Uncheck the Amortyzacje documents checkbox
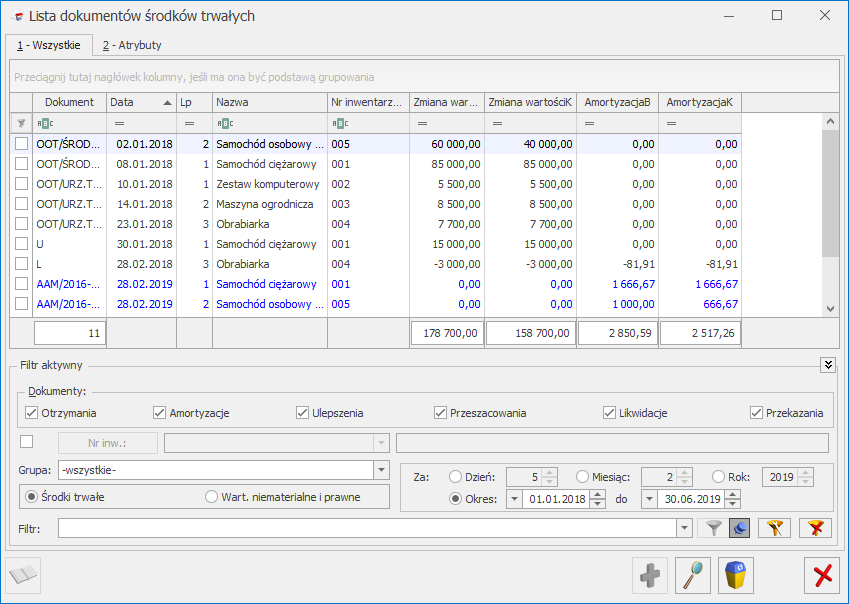Viewport: 849px width, 604px height. (160, 413)
